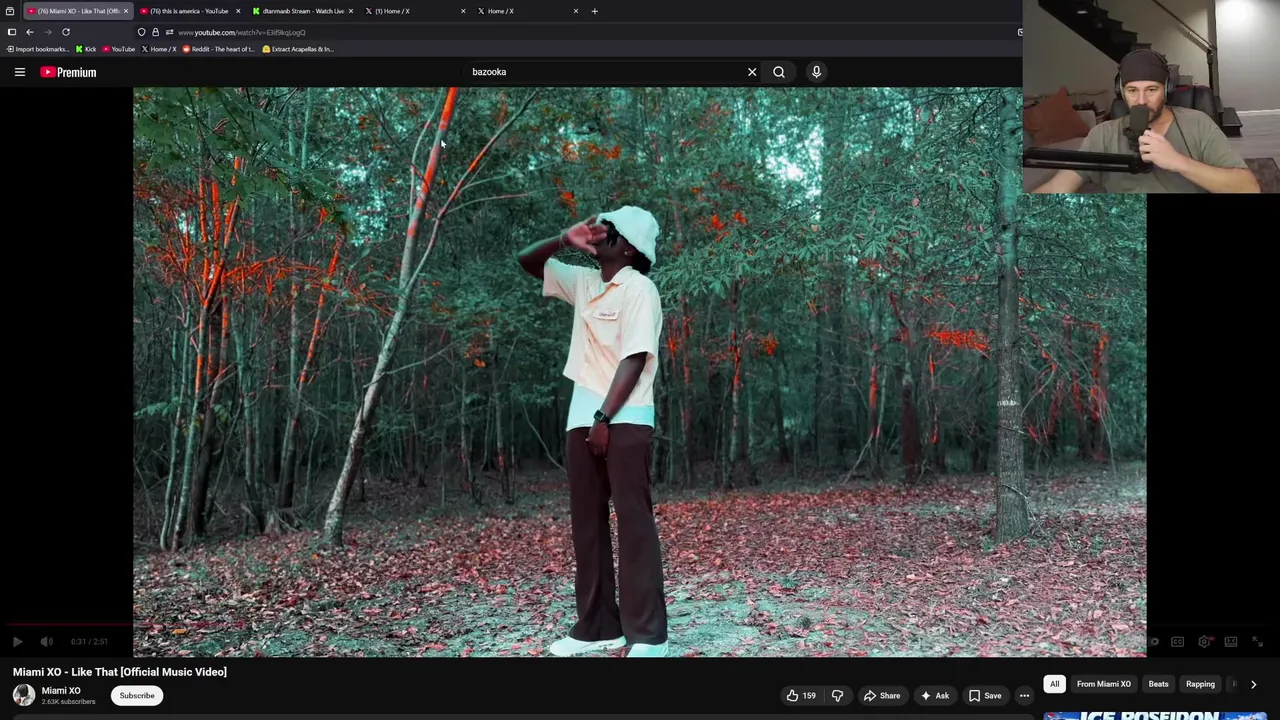This screenshot has width=1280, height=720.
Task: Click the 2.63K subscribers text
Action: click(x=68, y=702)
